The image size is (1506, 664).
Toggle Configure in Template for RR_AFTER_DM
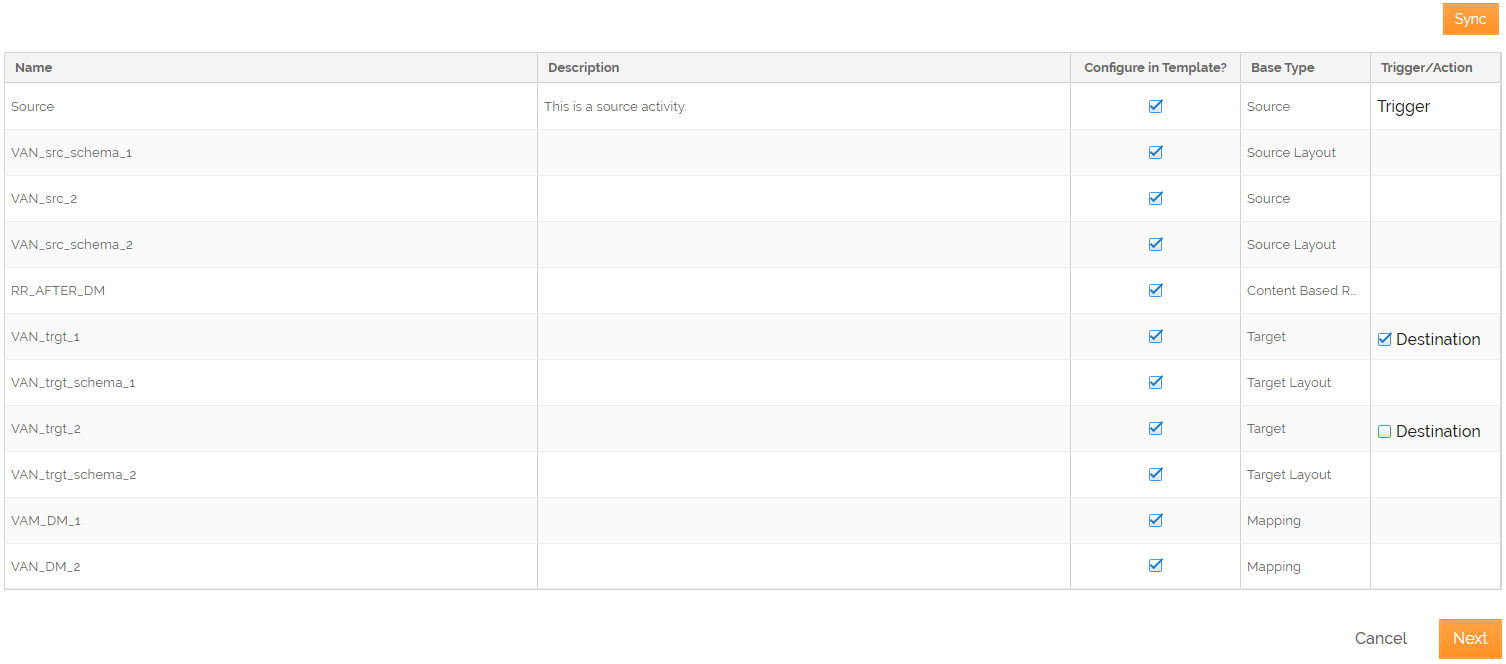tap(1155, 290)
